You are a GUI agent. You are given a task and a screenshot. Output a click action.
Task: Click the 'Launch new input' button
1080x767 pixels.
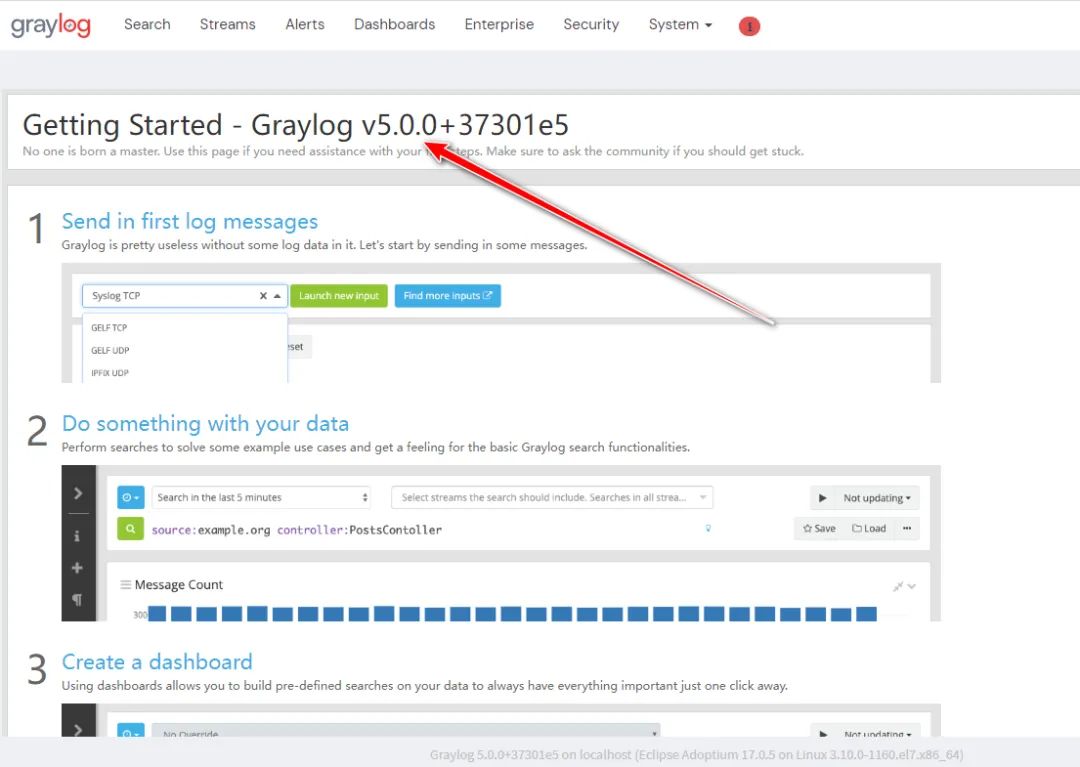click(x=339, y=295)
